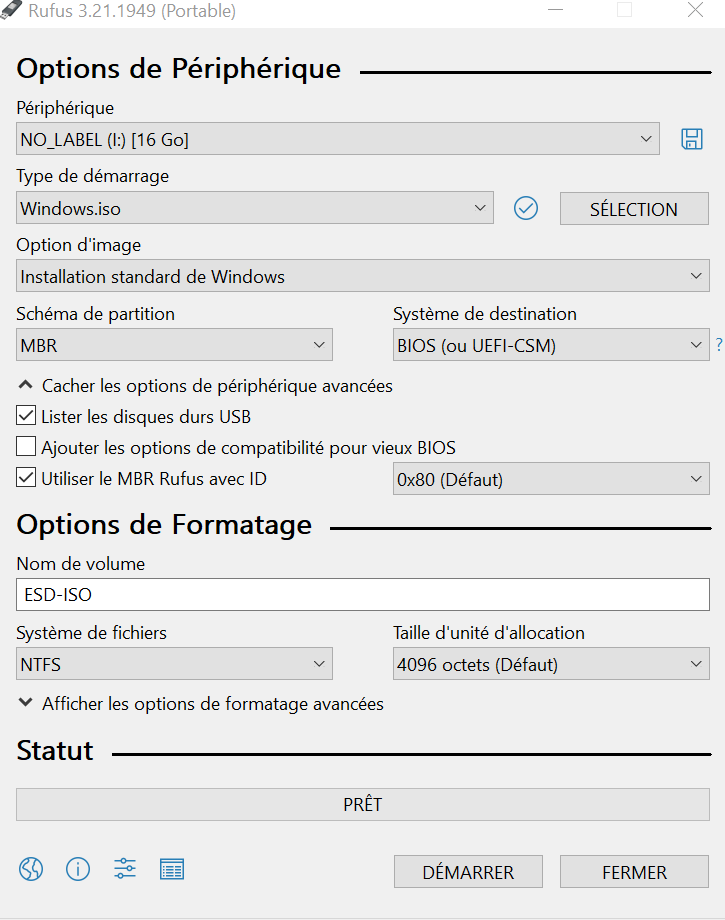This screenshot has width=725, height=920.
Task: Open the 0x80 (Défaut) BIOS ID dropdown
Action: (551, 479)
